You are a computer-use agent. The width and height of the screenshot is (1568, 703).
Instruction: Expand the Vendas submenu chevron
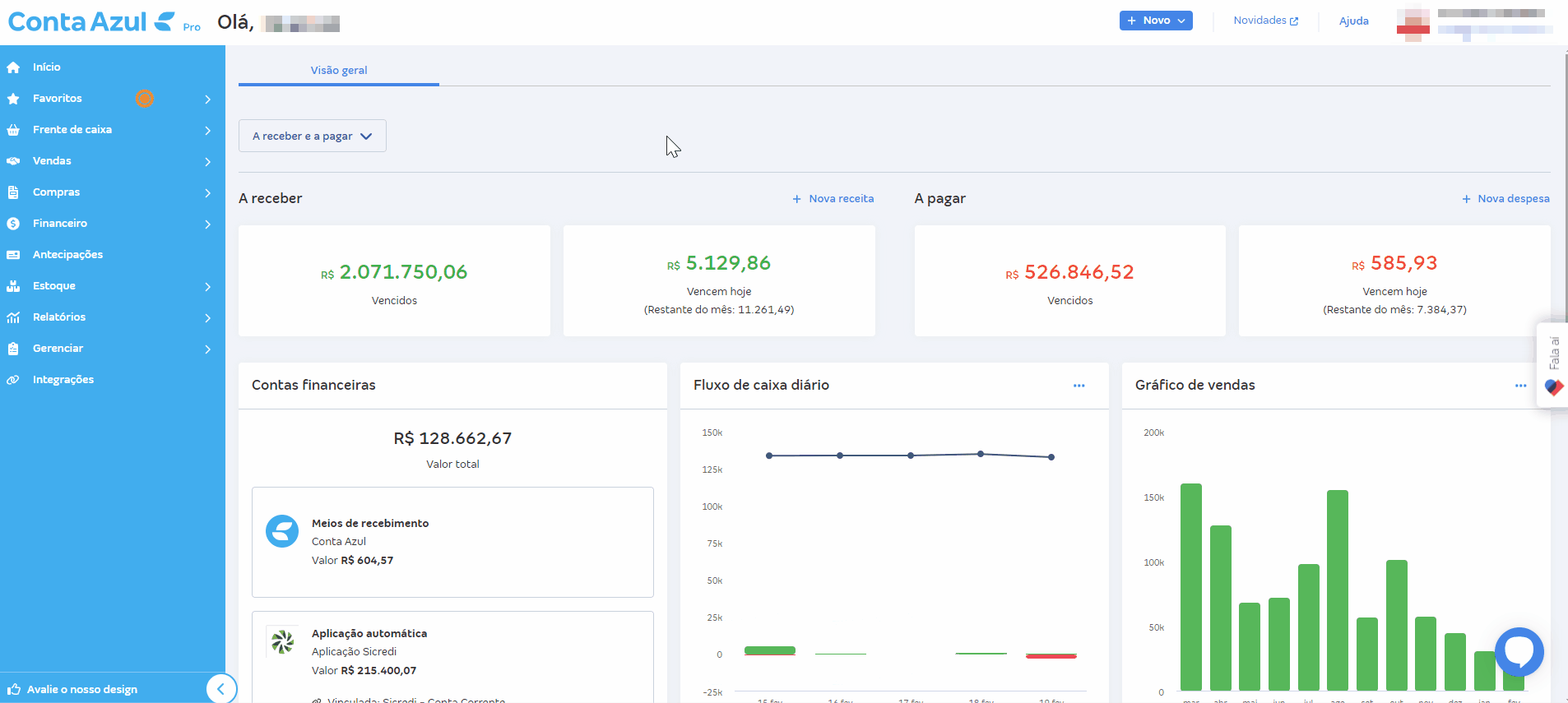pyautogui.click(x=208, y=162)
